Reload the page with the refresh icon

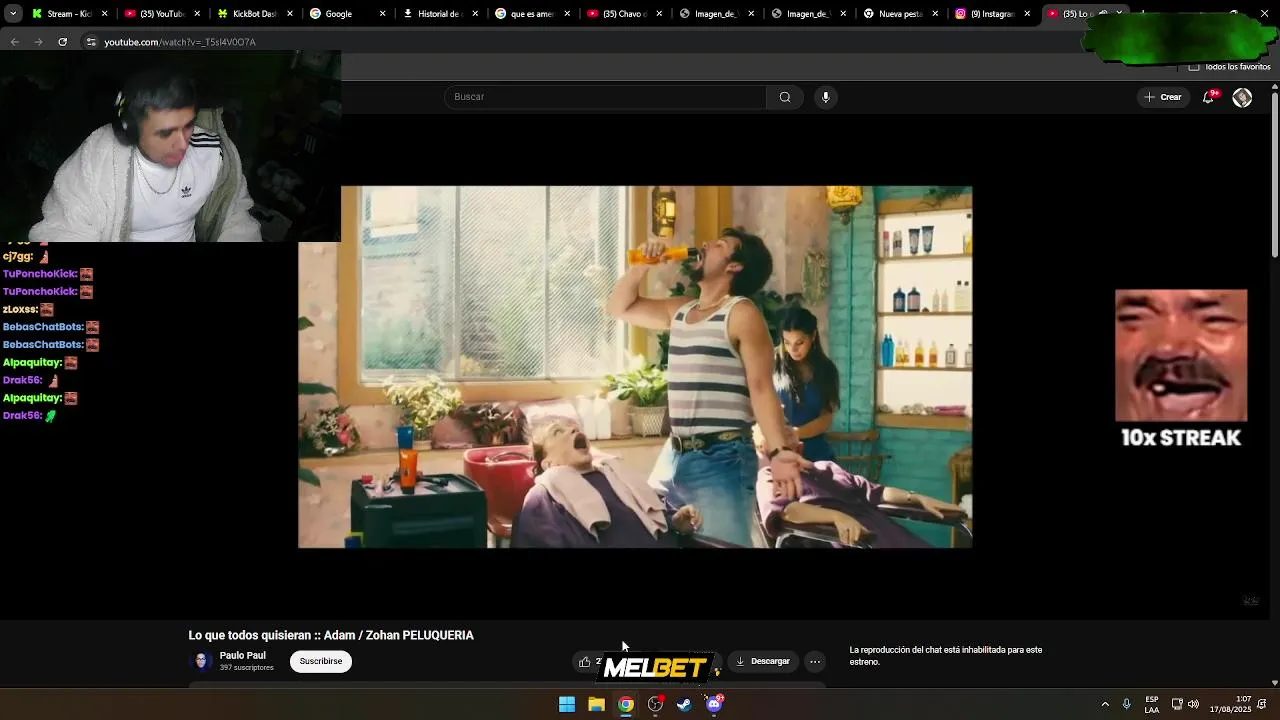click(x=62, y=42)
